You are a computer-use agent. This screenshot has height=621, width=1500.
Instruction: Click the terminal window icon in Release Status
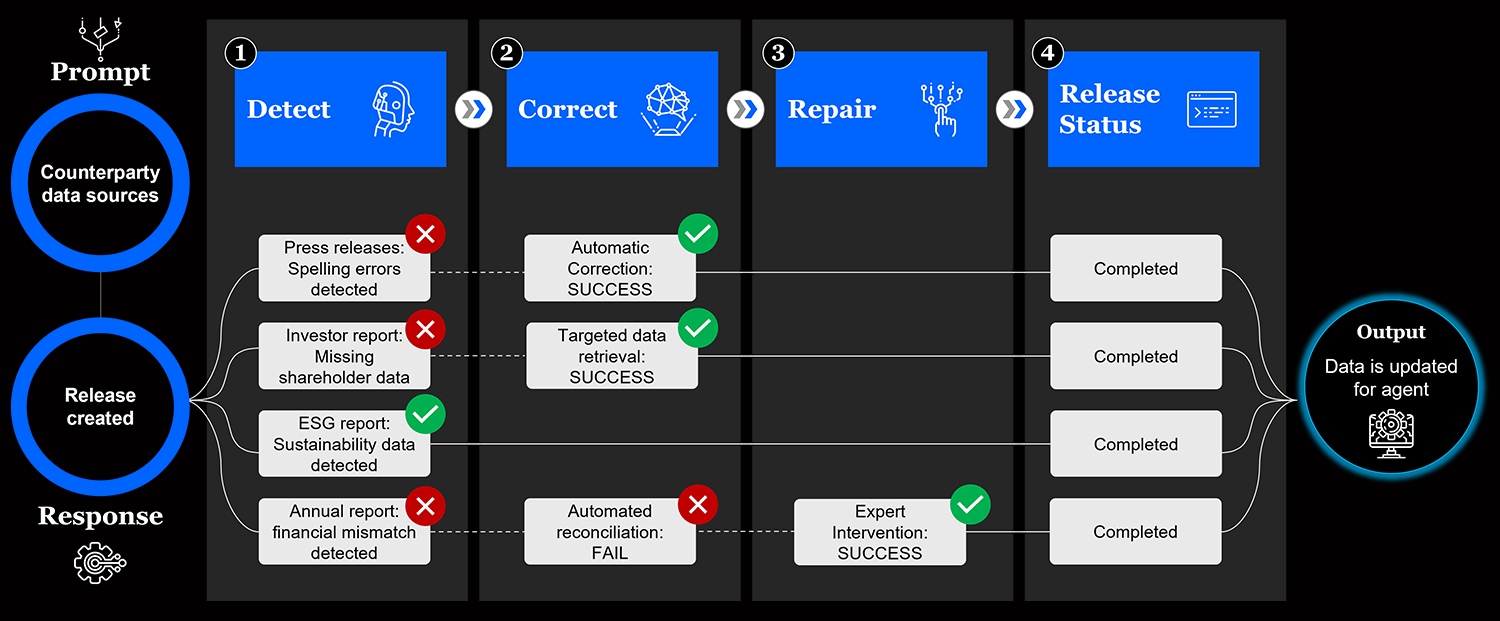[x=1211, y=109]
